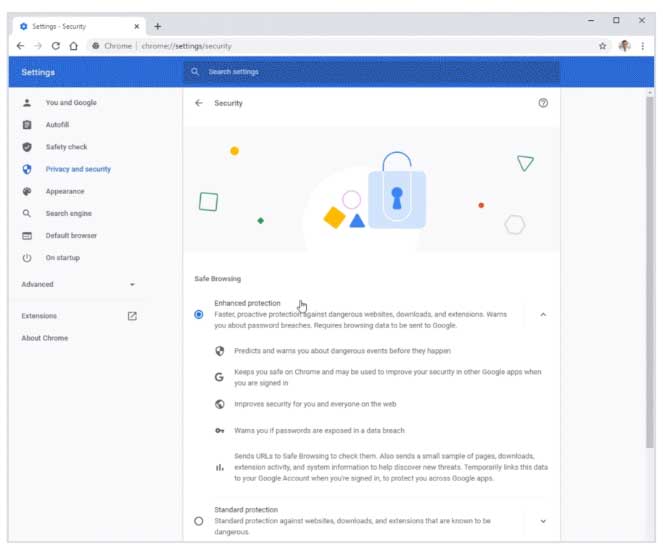
Task: Click the Privacy and security shield icon
Action: coord(27,169)
